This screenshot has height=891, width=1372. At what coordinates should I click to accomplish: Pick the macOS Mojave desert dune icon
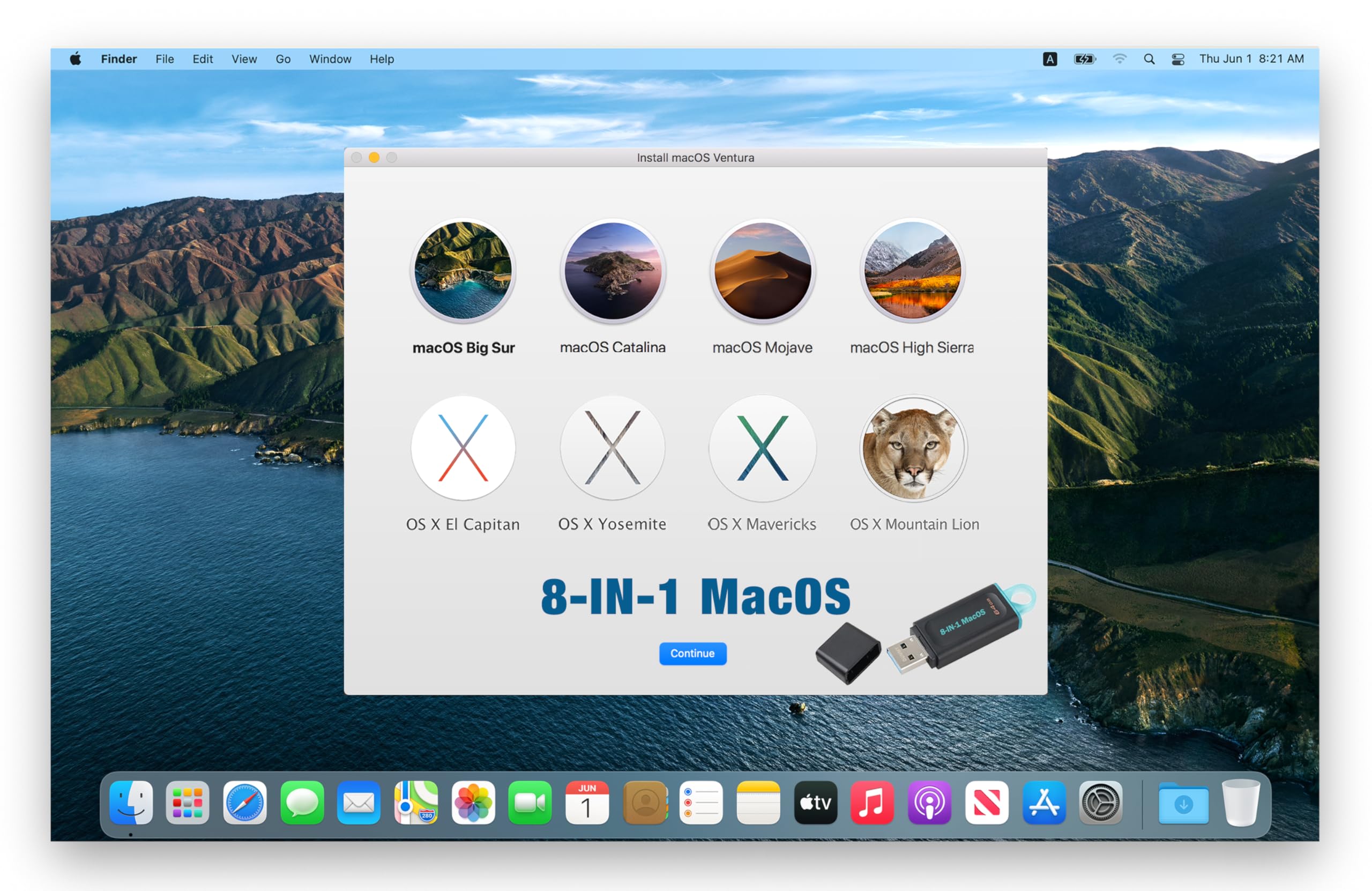pos(763,271)
